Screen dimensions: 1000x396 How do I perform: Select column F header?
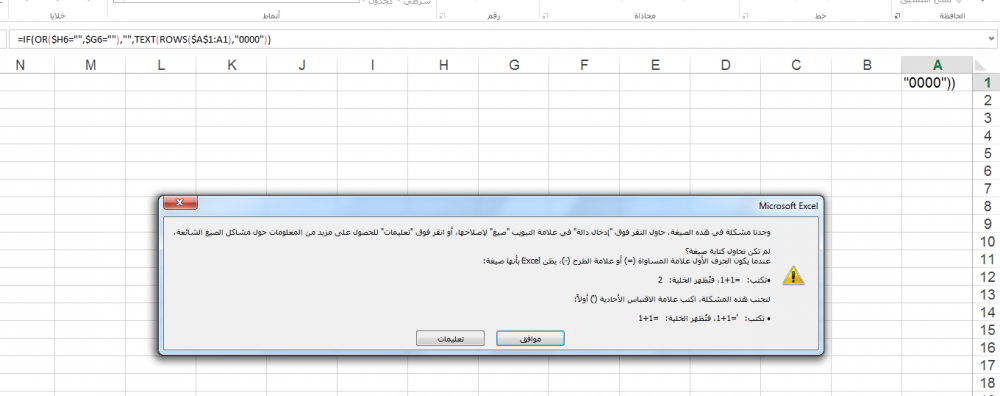point(584,64)
